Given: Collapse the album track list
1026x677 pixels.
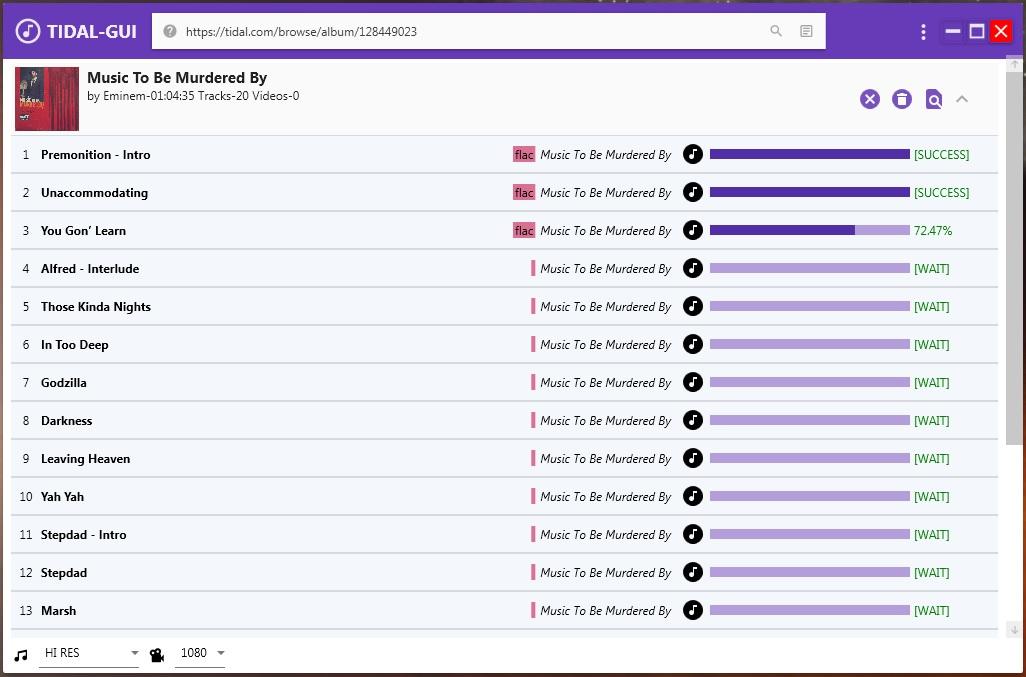Looking at the screenshot, I should tap(962, 99).
